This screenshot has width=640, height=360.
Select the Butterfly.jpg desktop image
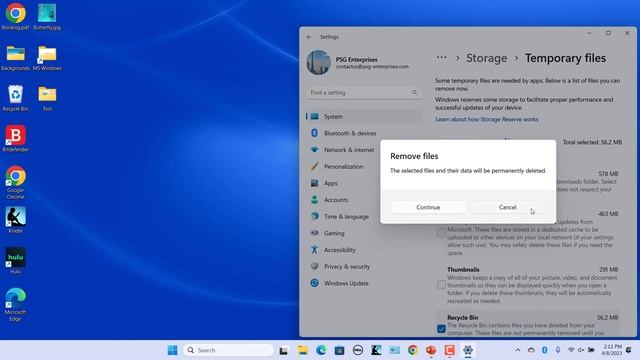[x=47, y=17]
